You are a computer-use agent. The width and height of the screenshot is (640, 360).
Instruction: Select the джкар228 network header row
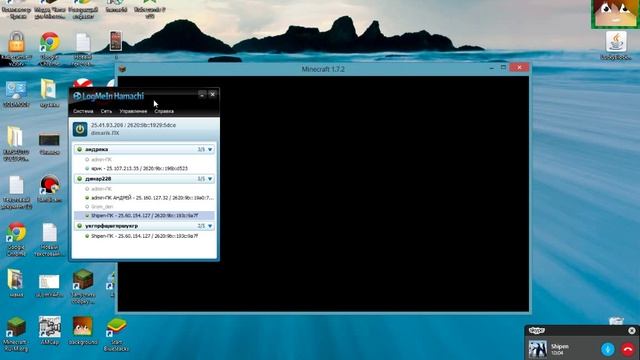pyautogui.click(x=144, y=179)
